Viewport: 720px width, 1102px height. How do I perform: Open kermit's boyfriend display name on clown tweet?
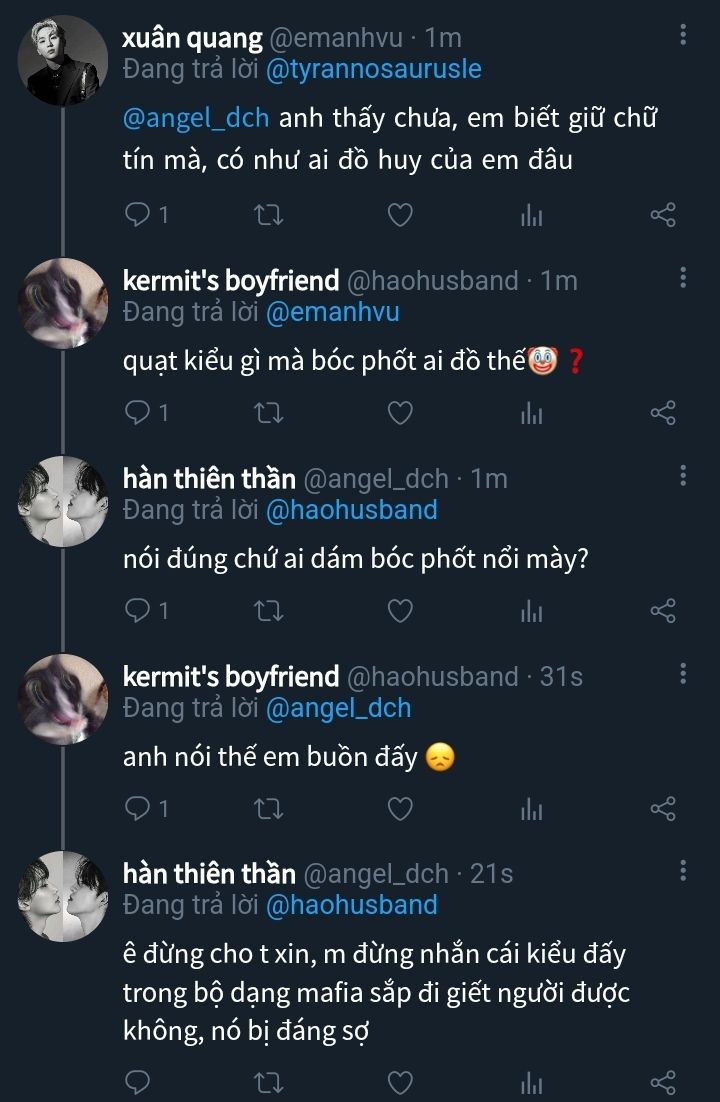click(x=231, y=281)
